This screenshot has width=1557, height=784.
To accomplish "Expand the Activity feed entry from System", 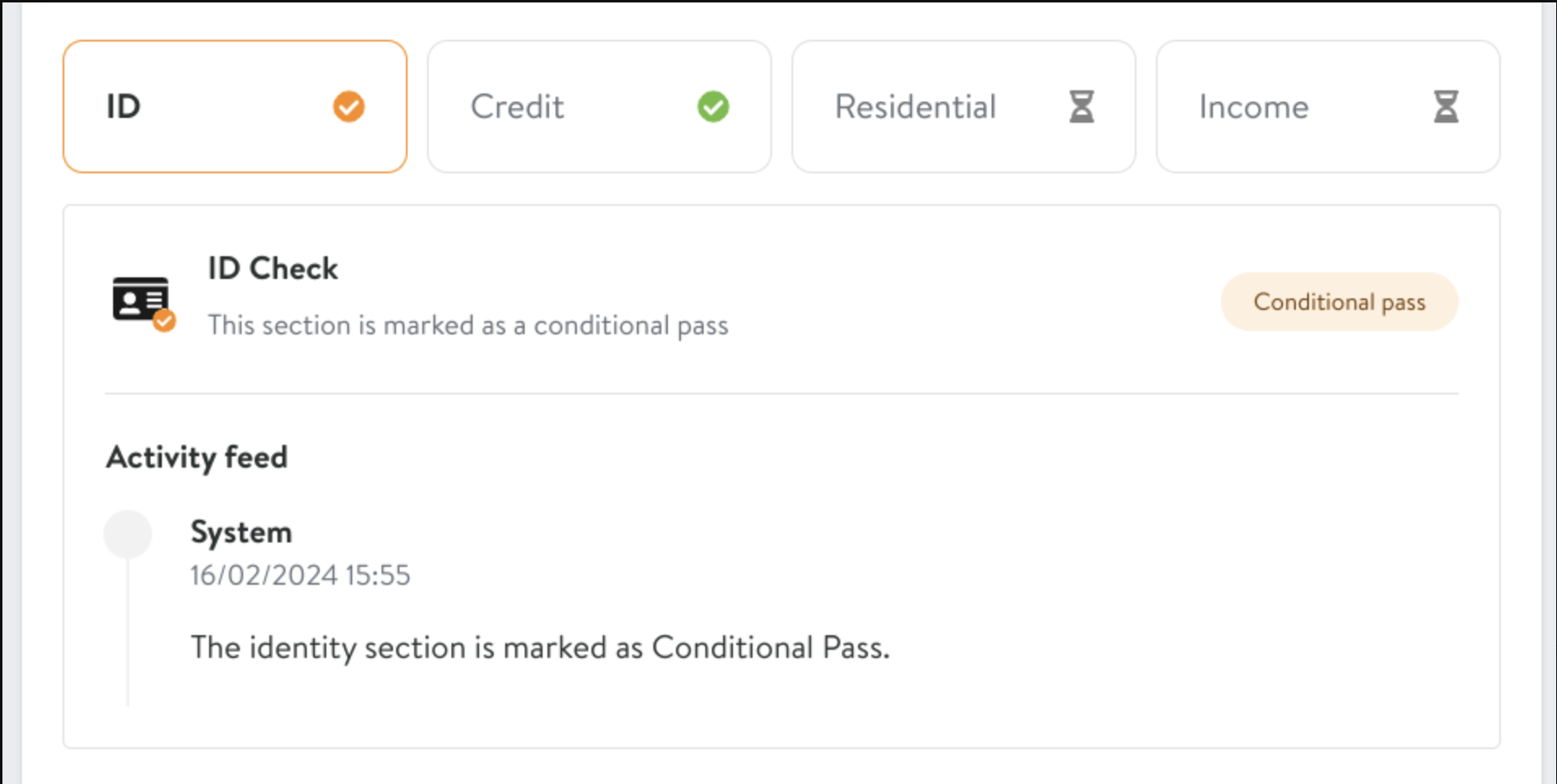I will 241,532.
